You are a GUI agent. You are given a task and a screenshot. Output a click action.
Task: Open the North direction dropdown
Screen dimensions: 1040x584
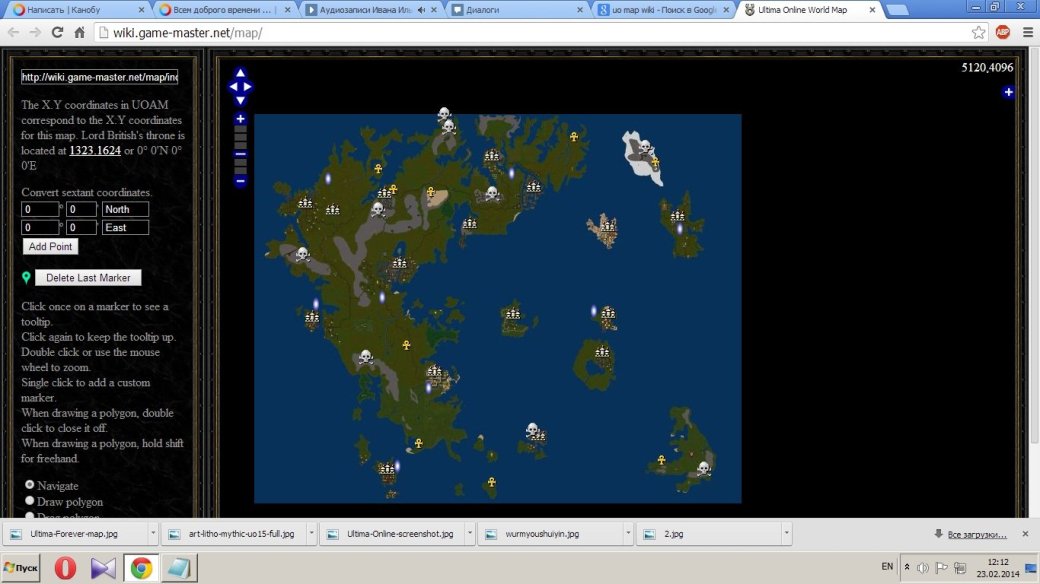[125, 209]
